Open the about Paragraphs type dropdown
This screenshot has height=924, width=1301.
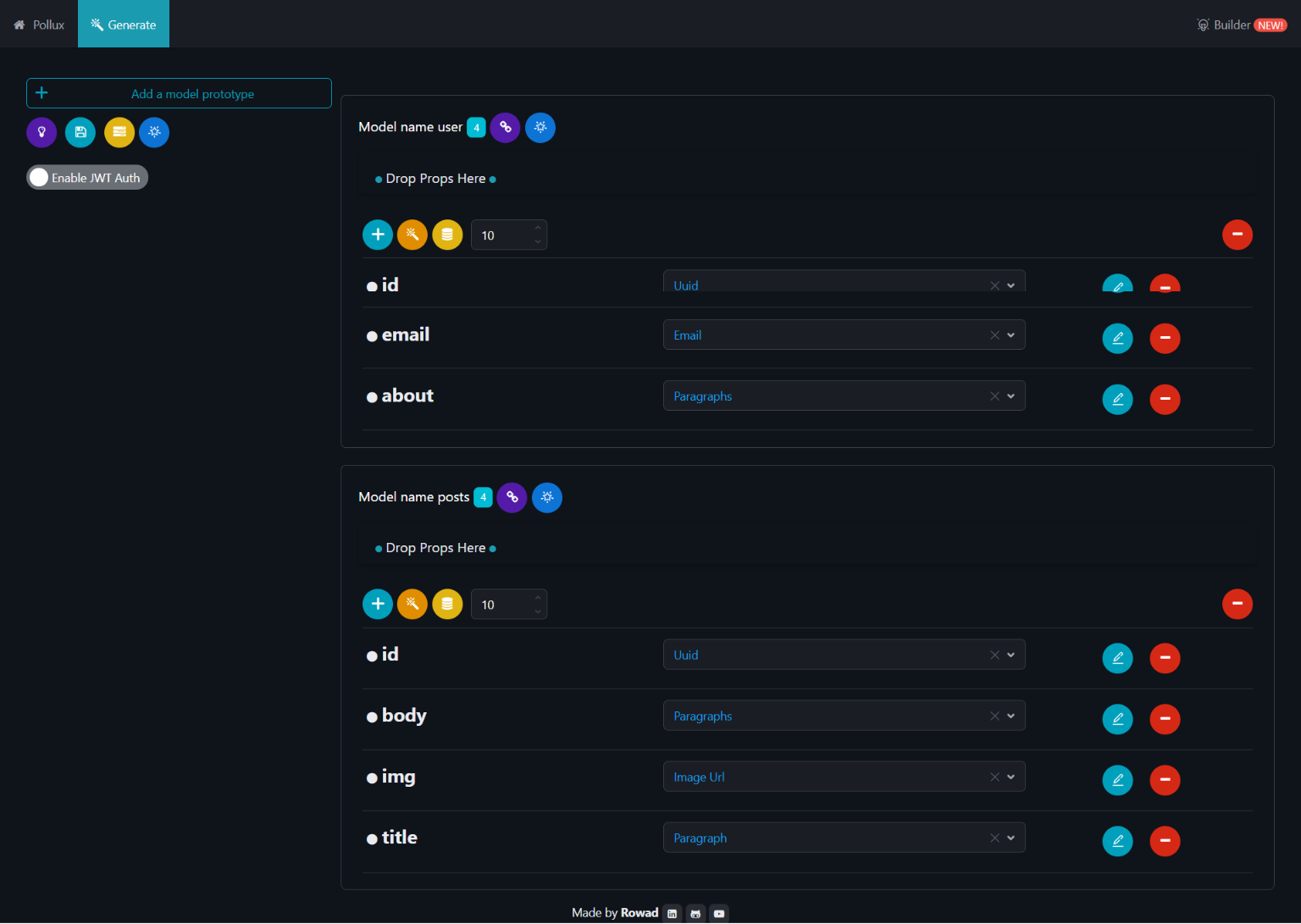tap(844, 396)
